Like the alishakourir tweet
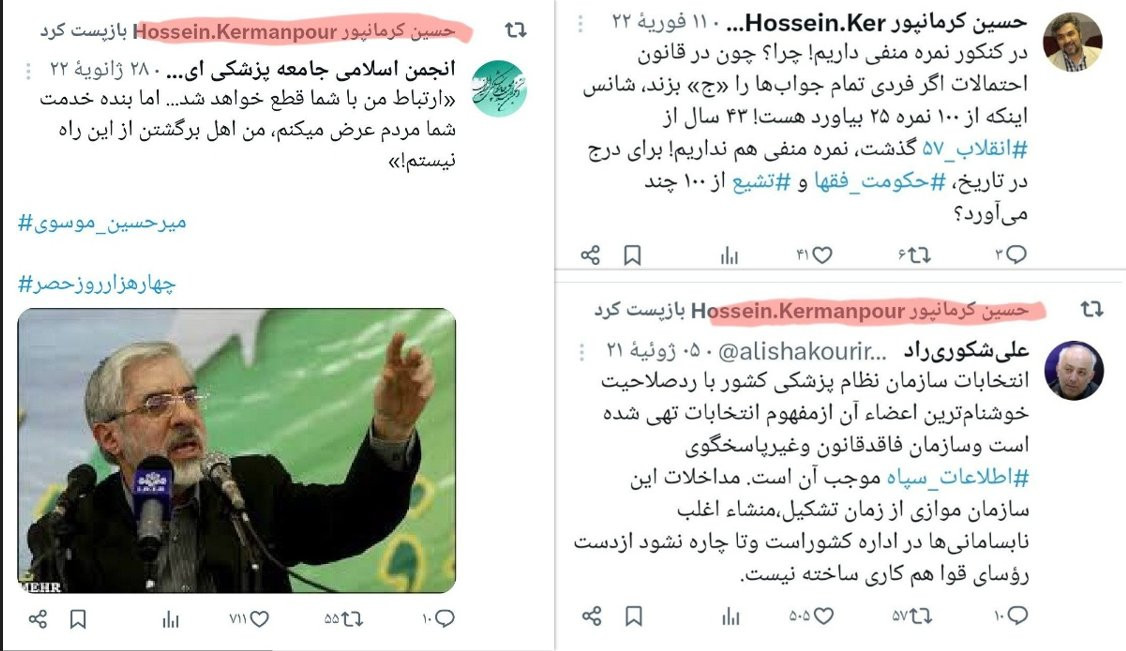 click(811, 616)
